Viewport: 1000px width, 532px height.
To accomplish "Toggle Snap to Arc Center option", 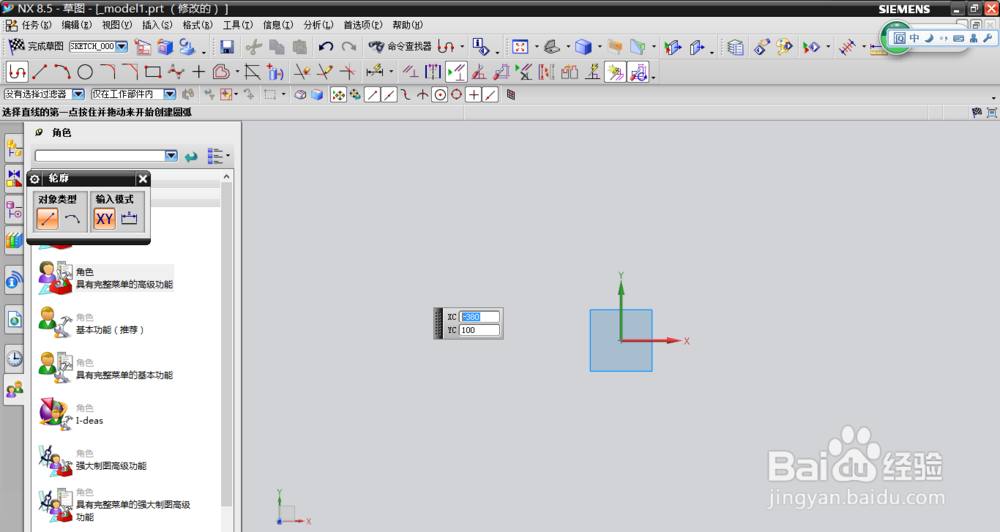I will (439, 95).
